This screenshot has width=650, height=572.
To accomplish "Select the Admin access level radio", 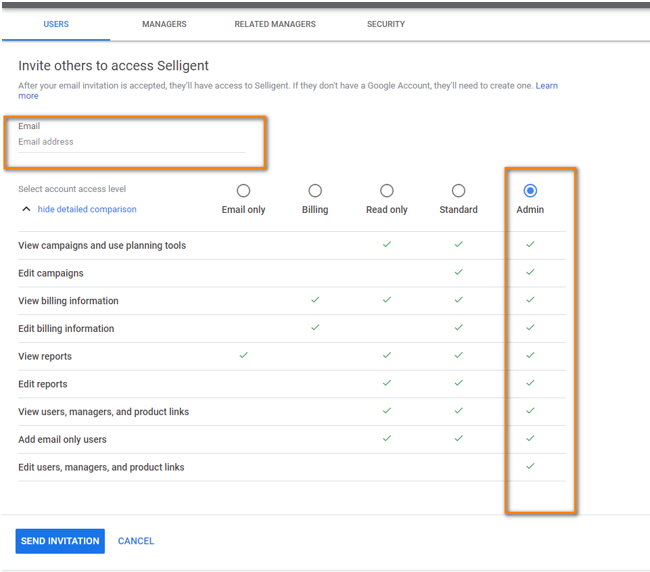I will click(530, 191).
